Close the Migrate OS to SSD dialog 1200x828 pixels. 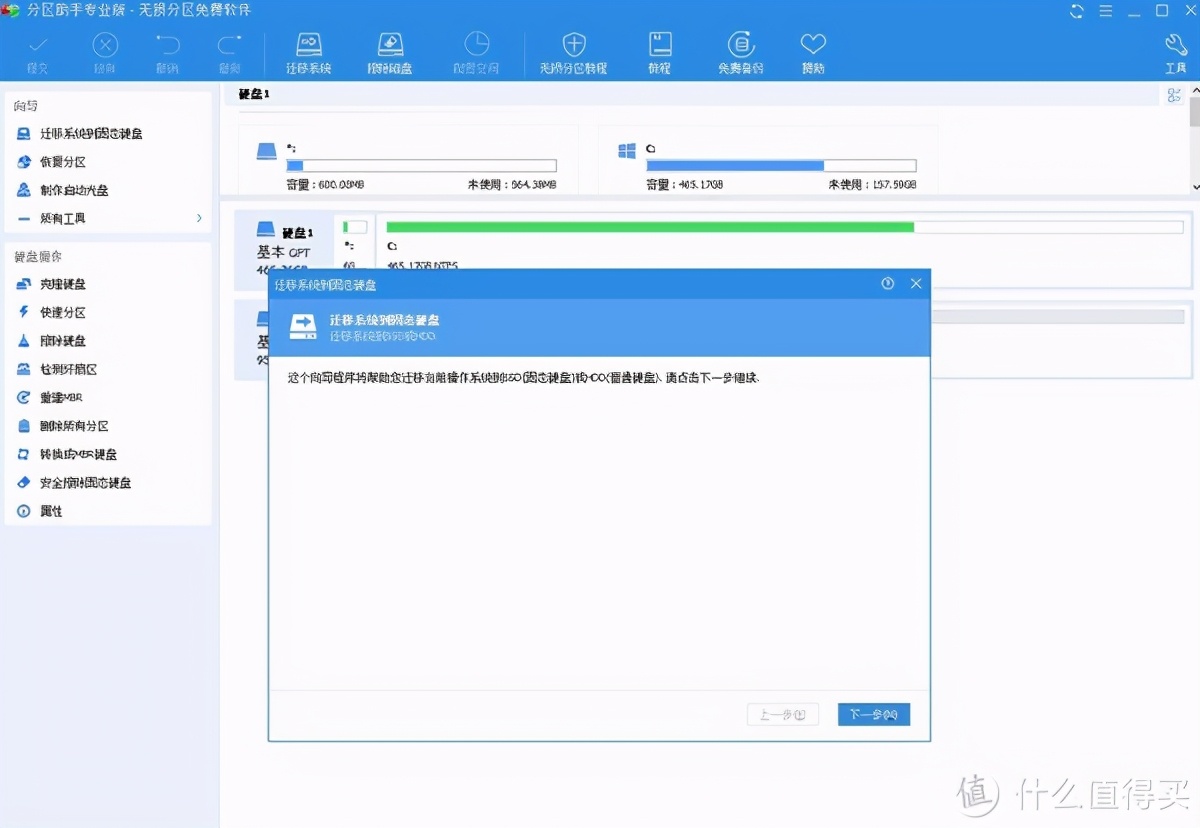[915, 284]
